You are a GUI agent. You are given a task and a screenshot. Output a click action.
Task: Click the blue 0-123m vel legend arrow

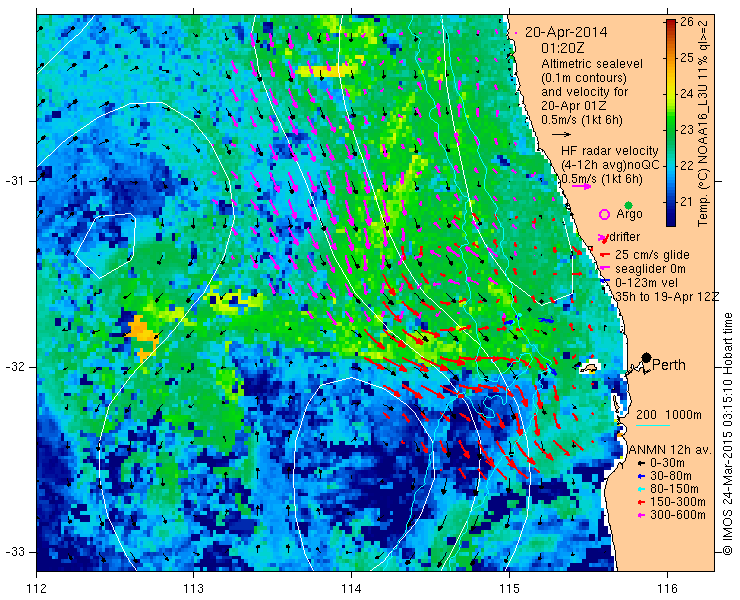[605, 282]
